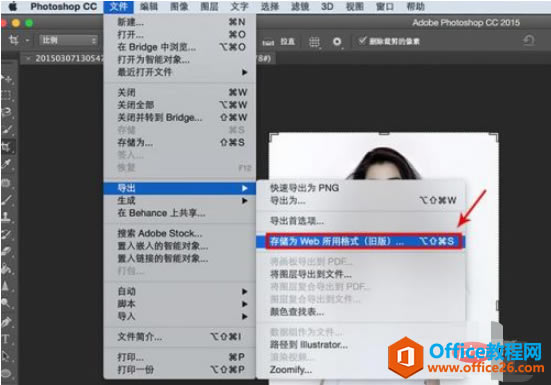This screenshot has height=385, width=551.
Task: Choose 打开... from File menu
Action: (x=181, y=34)
